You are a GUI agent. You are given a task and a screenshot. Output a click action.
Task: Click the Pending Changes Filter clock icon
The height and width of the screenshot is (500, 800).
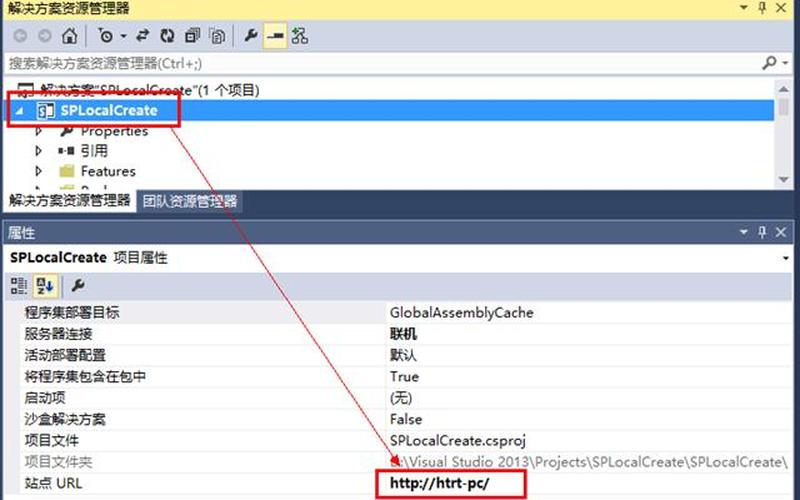pos(105,36)
